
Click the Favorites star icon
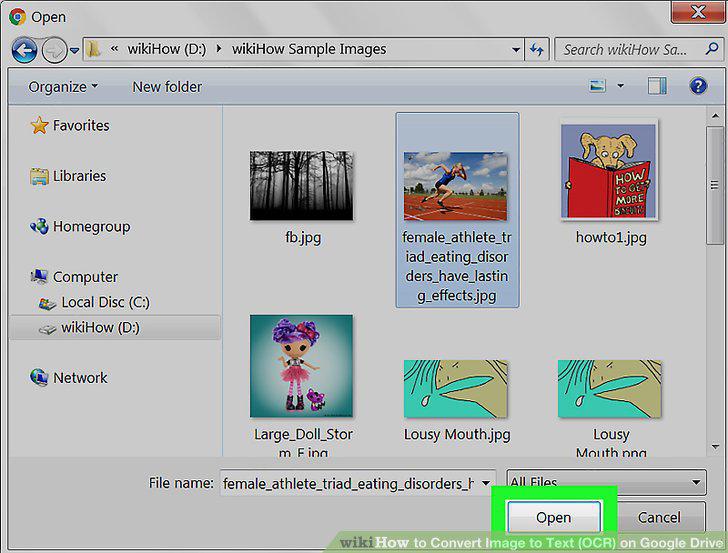coord(39,125)
